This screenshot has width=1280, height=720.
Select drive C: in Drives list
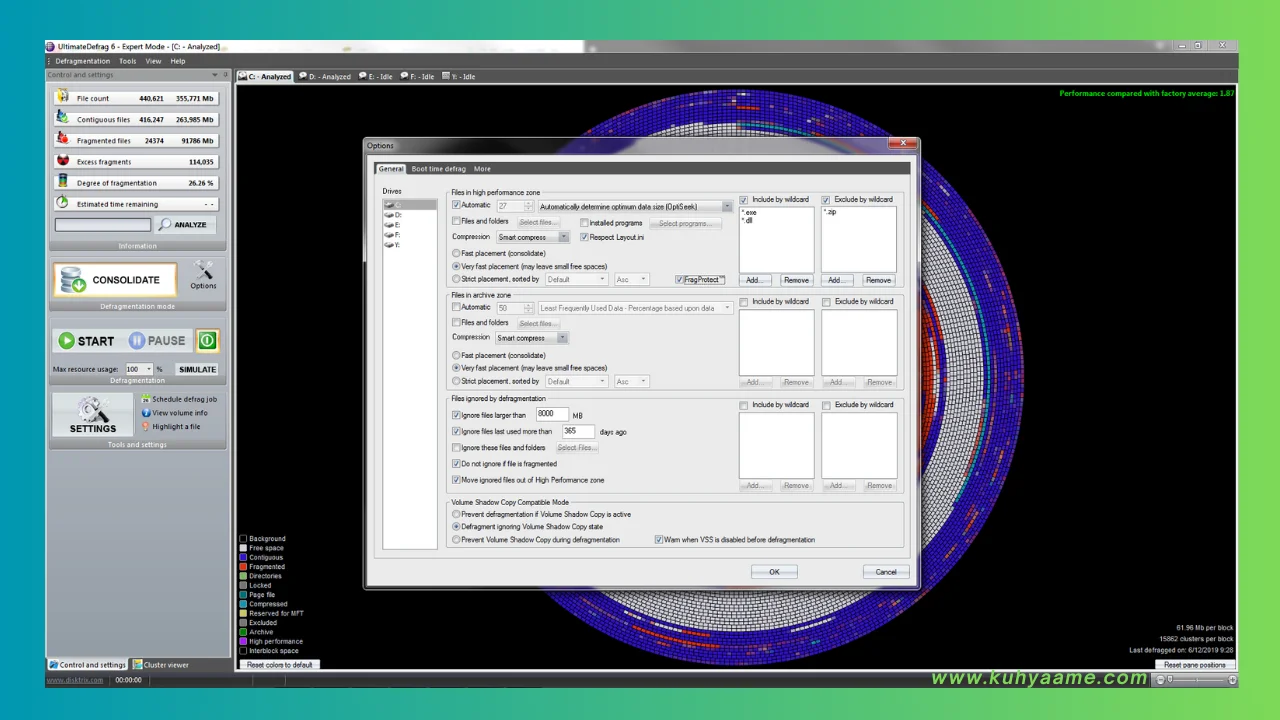point(410,204)
